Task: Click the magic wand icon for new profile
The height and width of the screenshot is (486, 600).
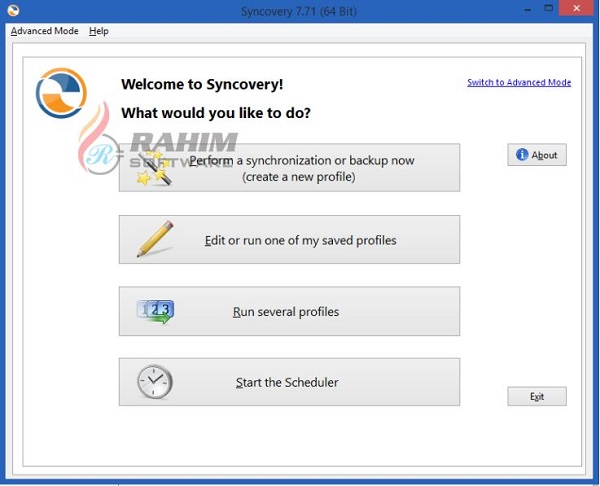Action: [154, 168]
